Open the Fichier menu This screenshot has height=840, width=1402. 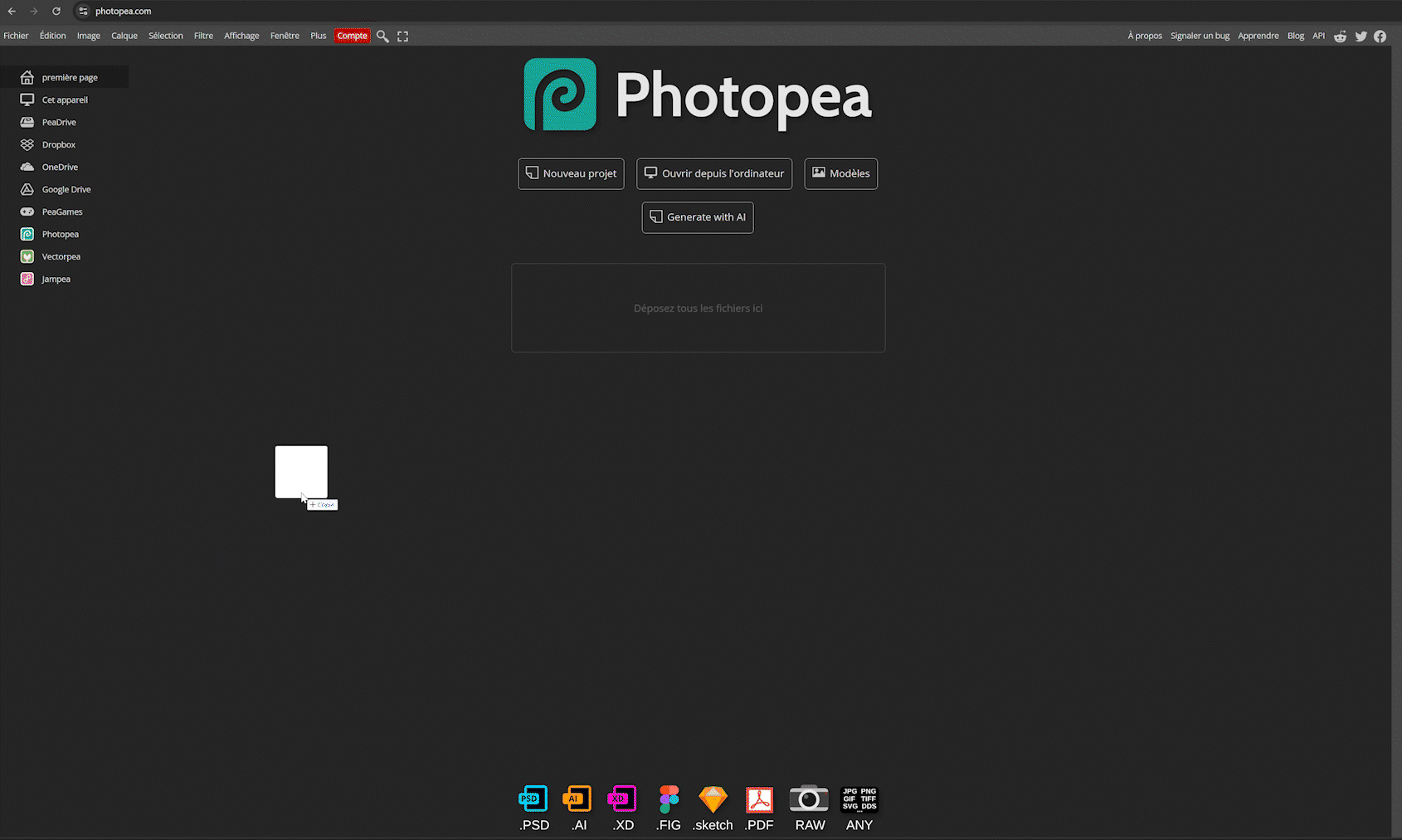pos(16,36)
